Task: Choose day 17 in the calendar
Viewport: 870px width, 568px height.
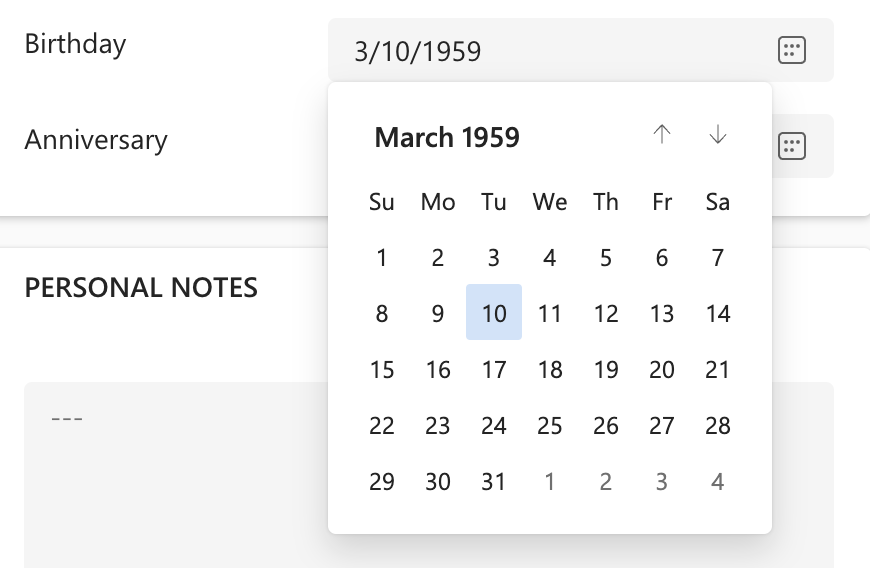Action: coord(494,370)
